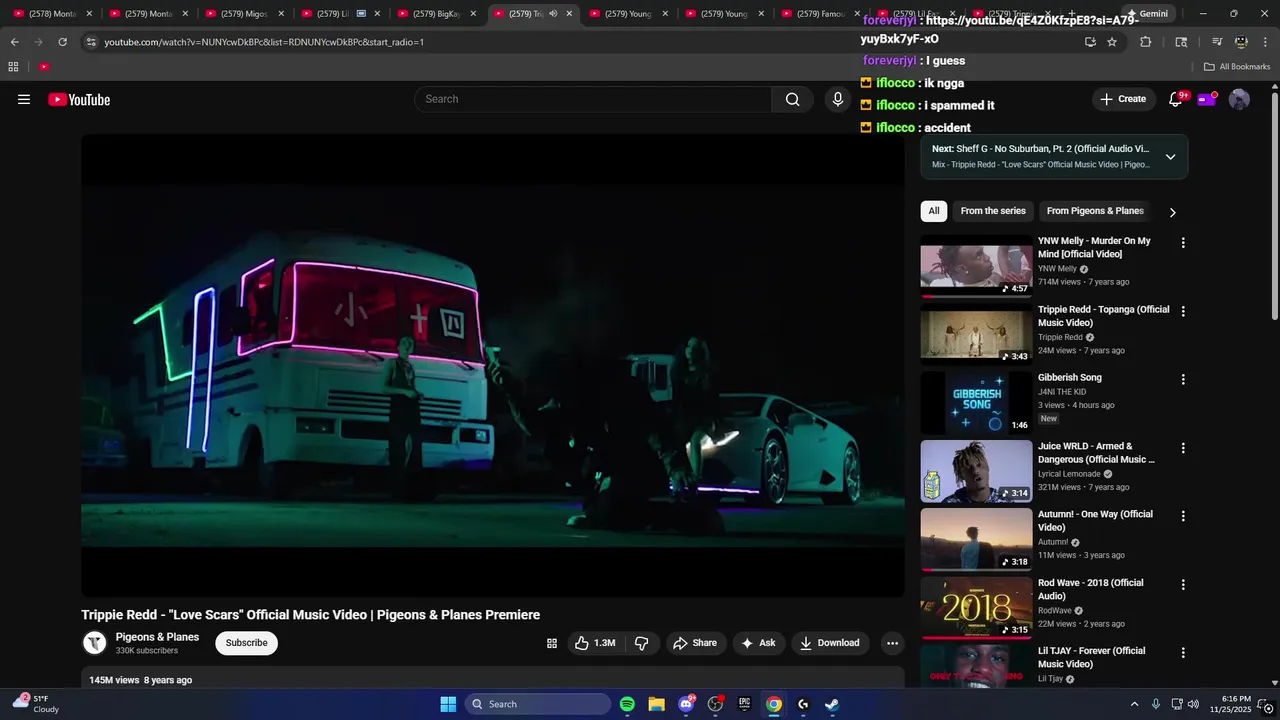Open Chrome media controls icon
This screenshot has height=720, width=1280.
(1216, 42)
